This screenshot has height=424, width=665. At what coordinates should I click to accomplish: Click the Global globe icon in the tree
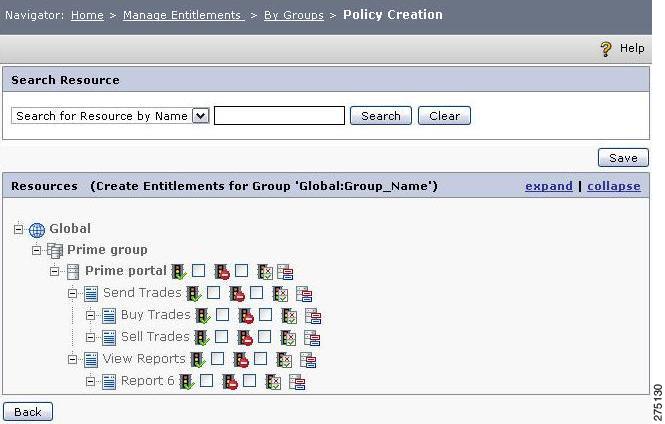coord(37,230)
